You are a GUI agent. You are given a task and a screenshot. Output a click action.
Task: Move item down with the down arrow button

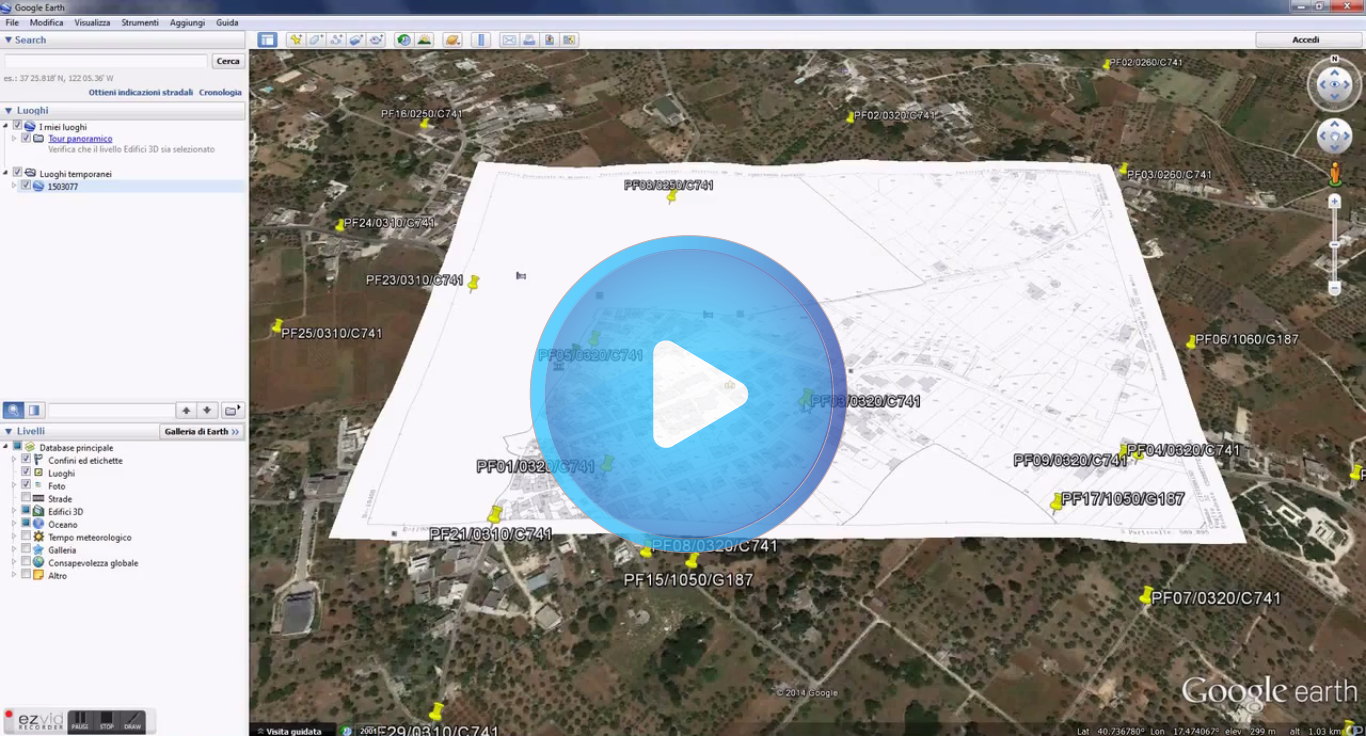coord(207,410)
